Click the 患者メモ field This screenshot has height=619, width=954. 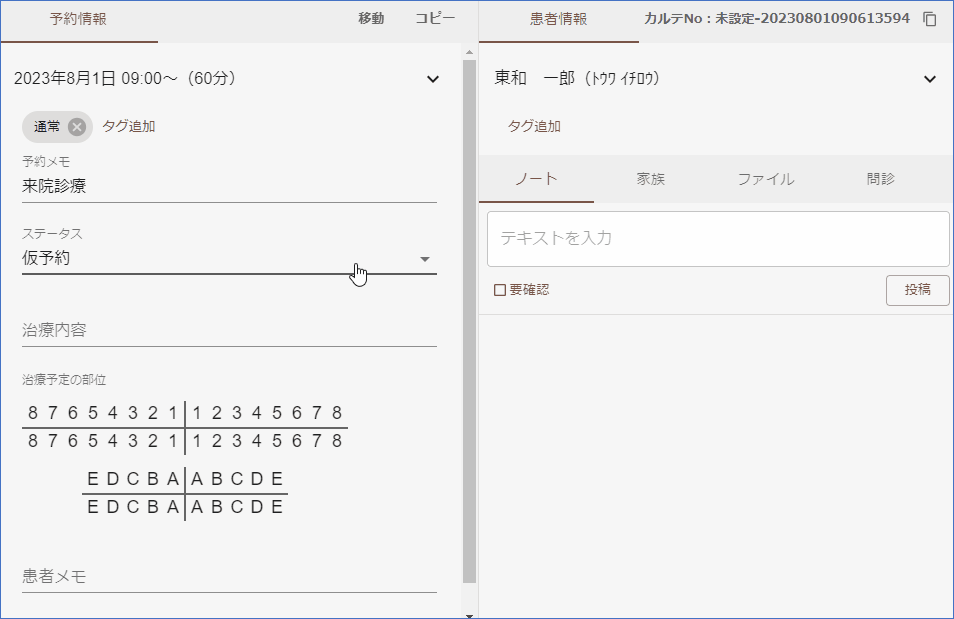coord(229,577)
